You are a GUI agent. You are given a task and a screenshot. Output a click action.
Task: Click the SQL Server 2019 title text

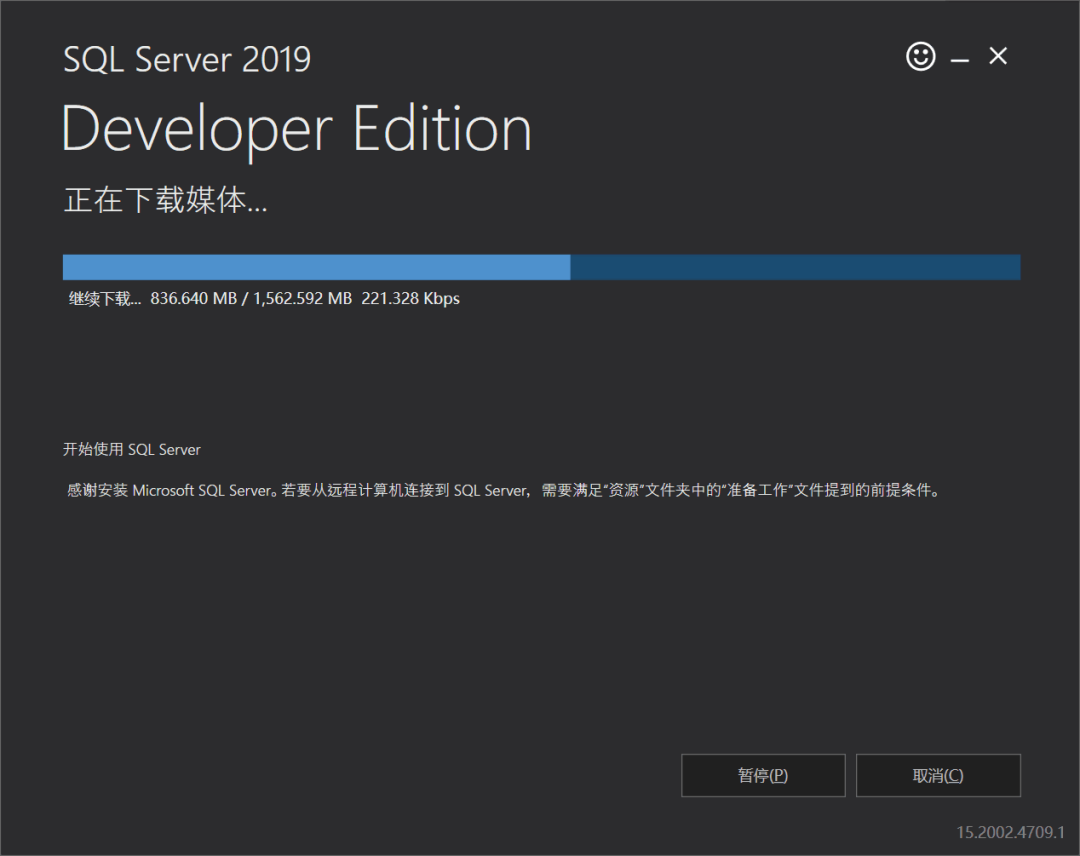pos(187,59)
